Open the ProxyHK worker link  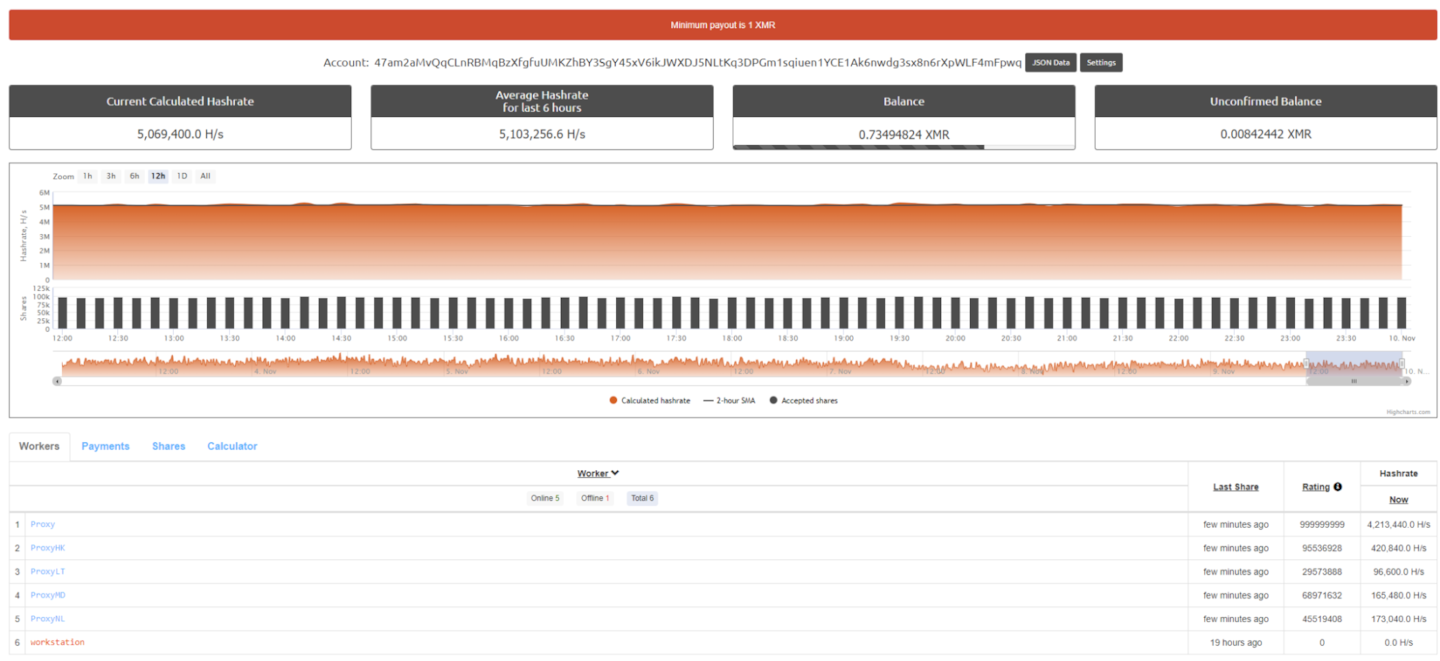(47, 548)
